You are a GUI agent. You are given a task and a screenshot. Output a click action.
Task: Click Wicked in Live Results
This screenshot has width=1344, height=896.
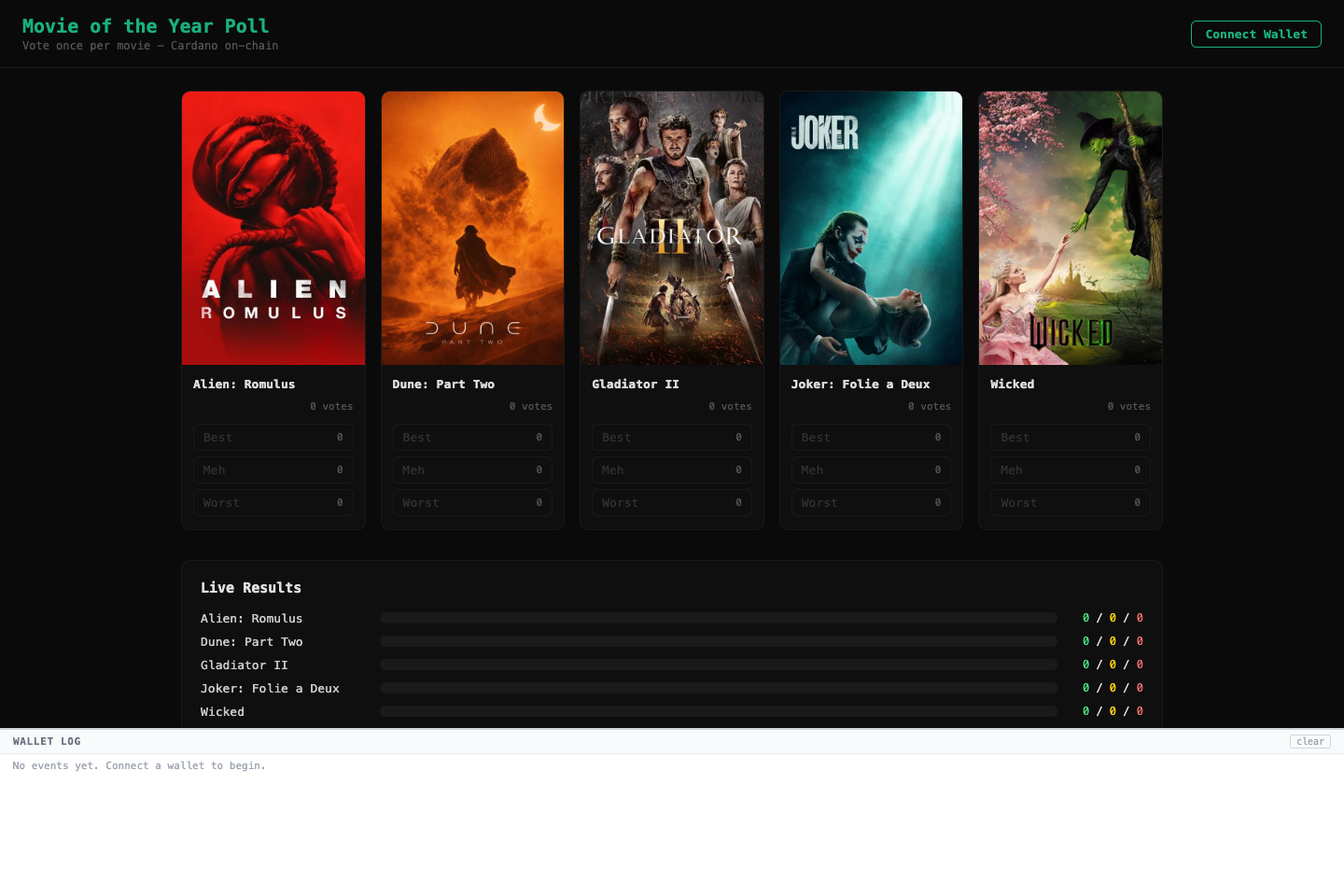click(222, 712)
